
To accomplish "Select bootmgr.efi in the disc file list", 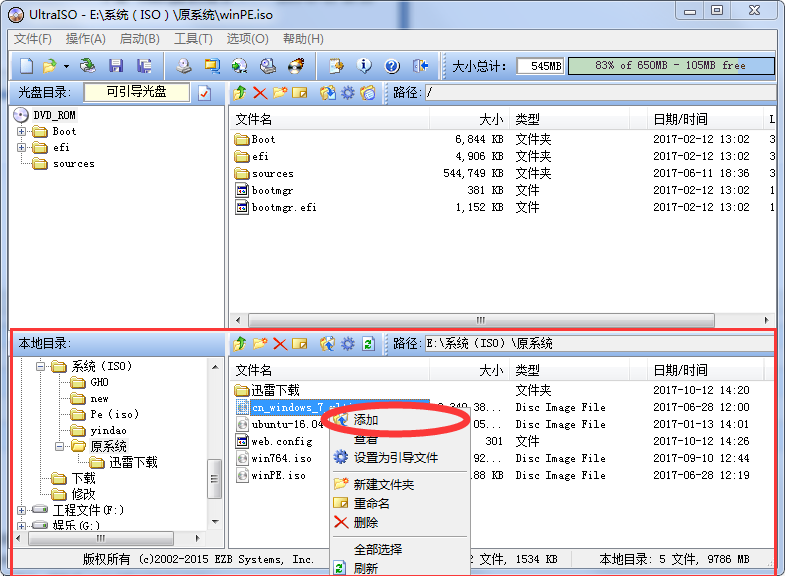I will coord(276,208).
